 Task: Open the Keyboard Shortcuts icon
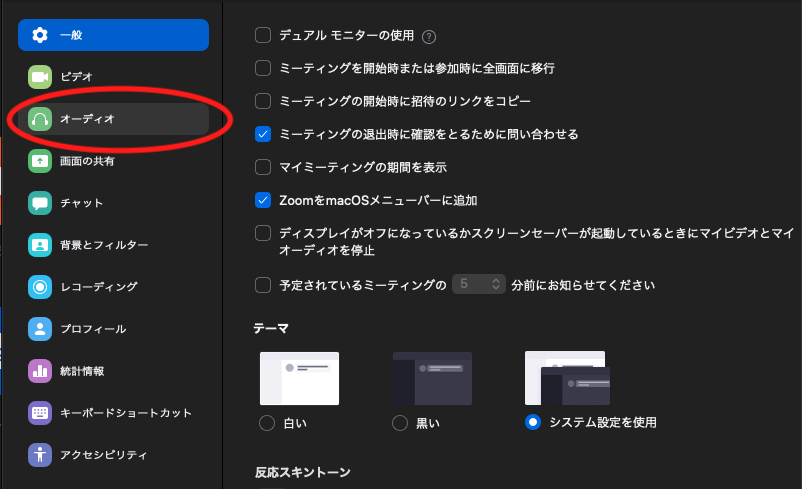(x=40, y=413)
